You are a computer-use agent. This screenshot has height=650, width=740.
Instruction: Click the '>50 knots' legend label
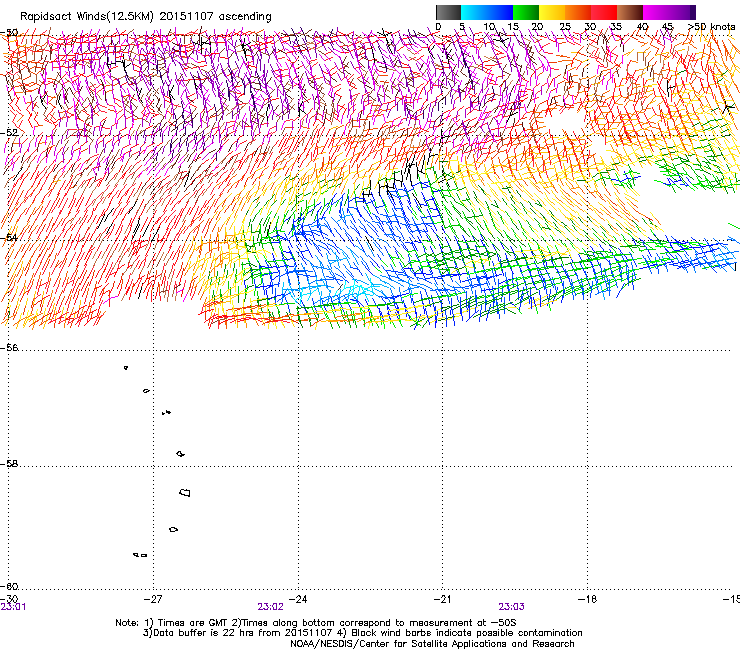[x=711, y=26]
